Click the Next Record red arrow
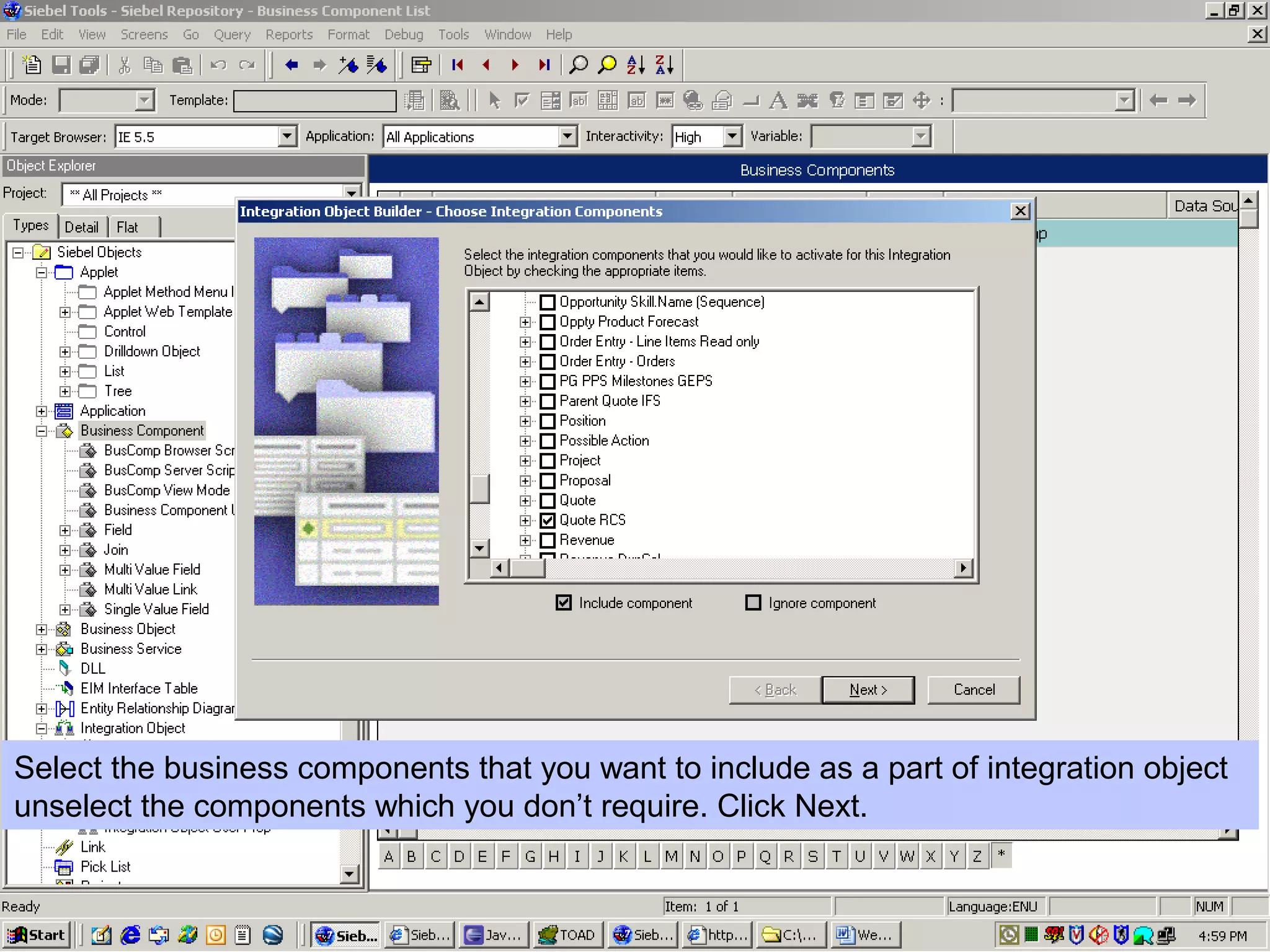 (x=515, y=64)
